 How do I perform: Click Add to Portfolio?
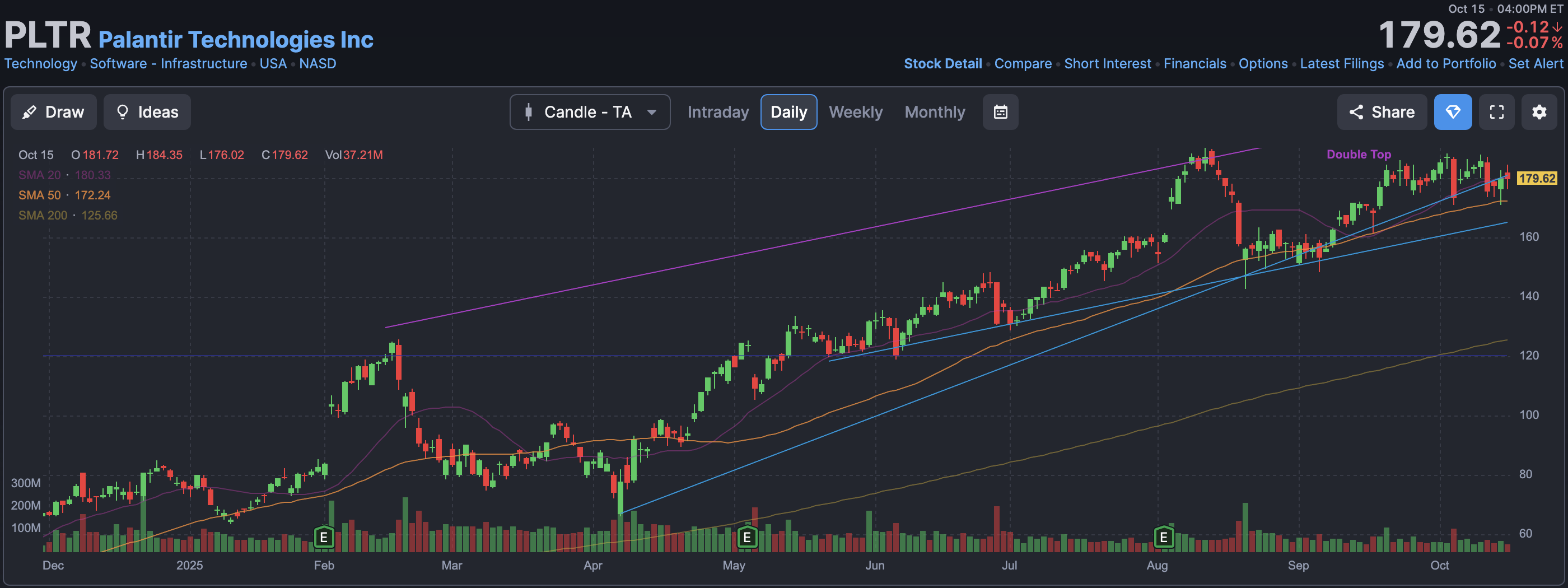1446,63
